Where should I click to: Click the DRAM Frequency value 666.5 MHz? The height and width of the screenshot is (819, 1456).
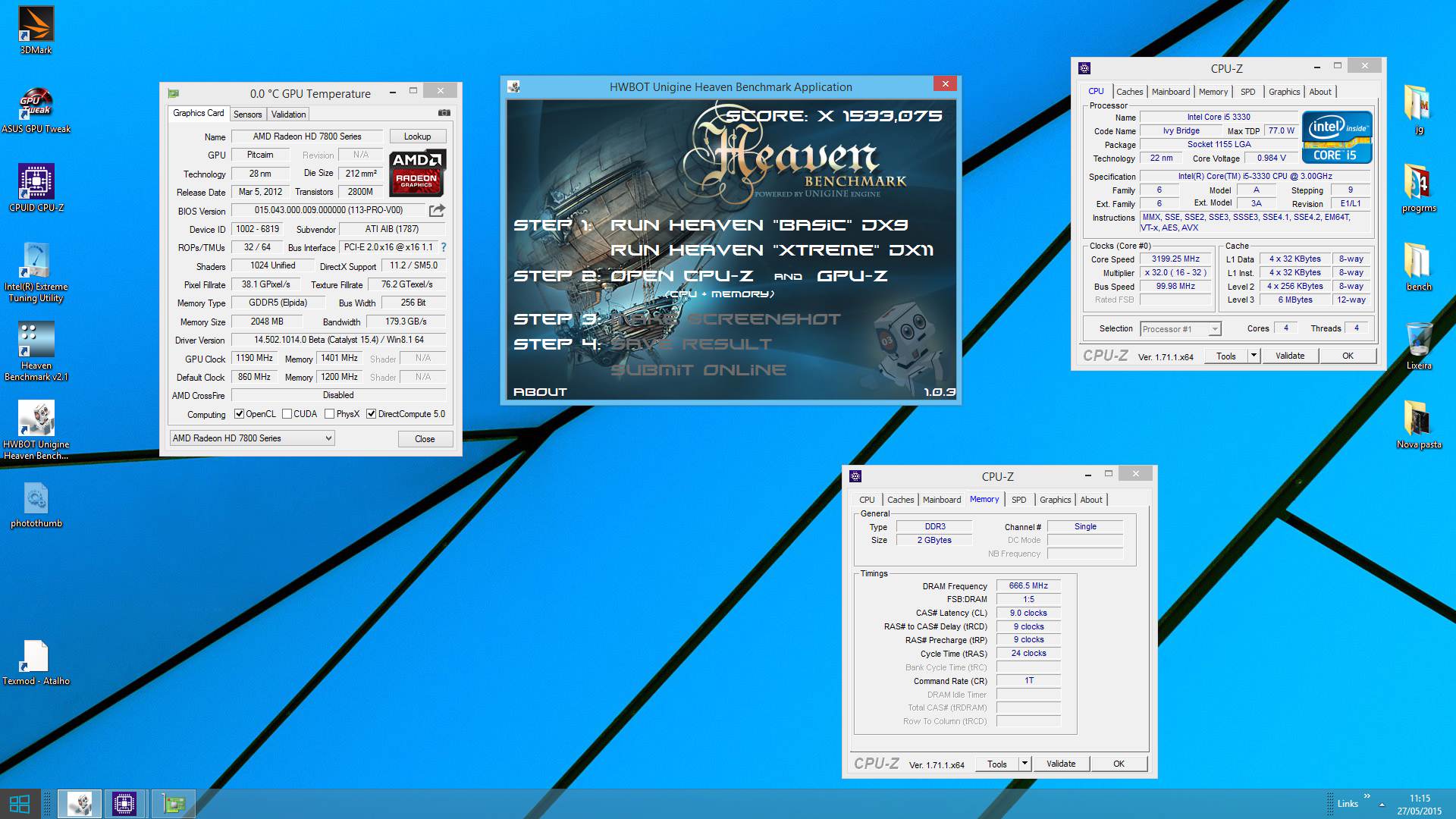(x=1028, y=586)
